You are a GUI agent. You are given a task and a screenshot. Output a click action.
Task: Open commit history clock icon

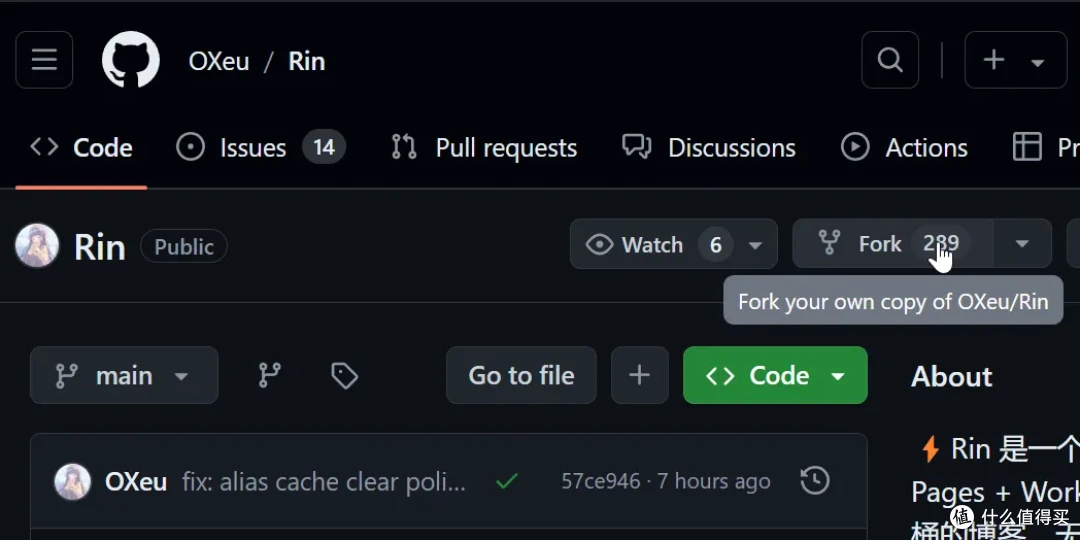click(815, 481)
